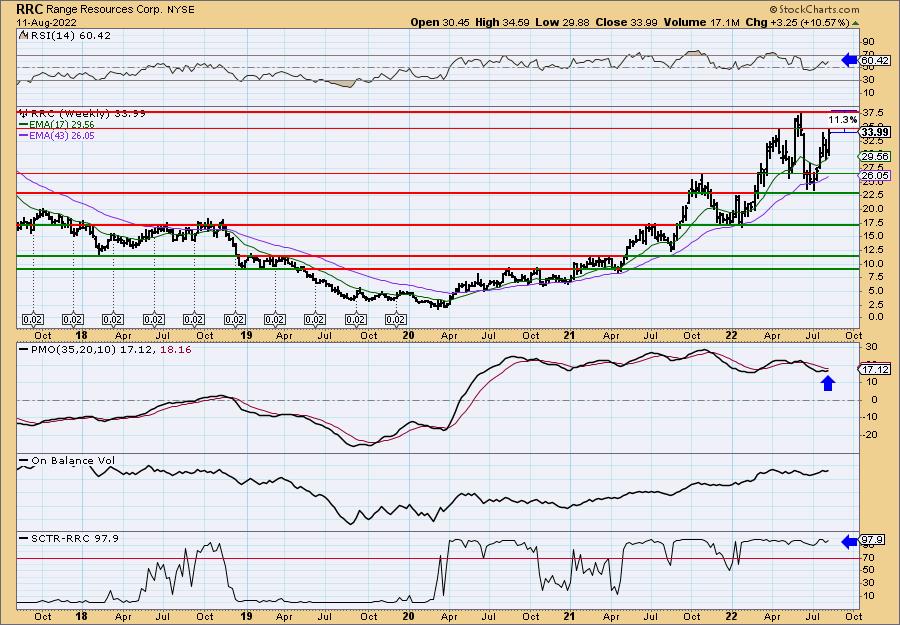Image resolution: width=900 pixels, height=625 pixels.
Task: Click the RSI(14) 60.42 legend label
Action: [71, 35]
